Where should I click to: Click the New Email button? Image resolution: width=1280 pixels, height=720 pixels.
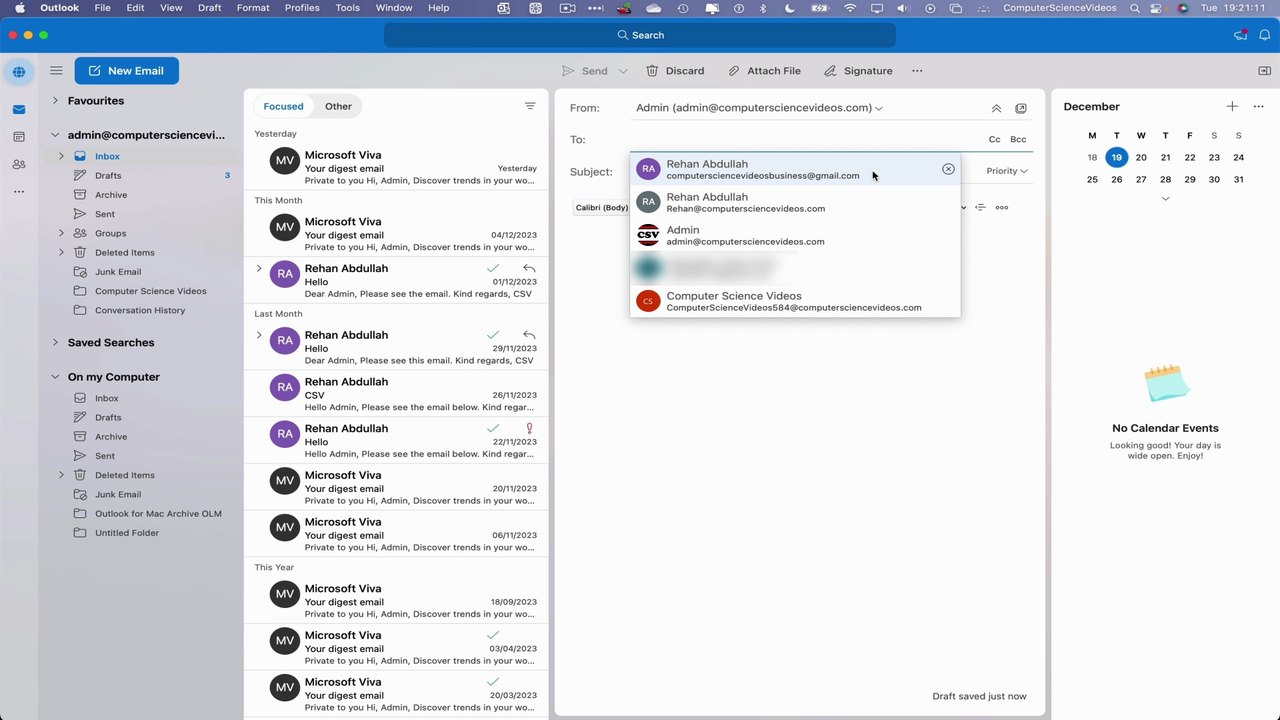pyautogui.click(x=126, y=71)
